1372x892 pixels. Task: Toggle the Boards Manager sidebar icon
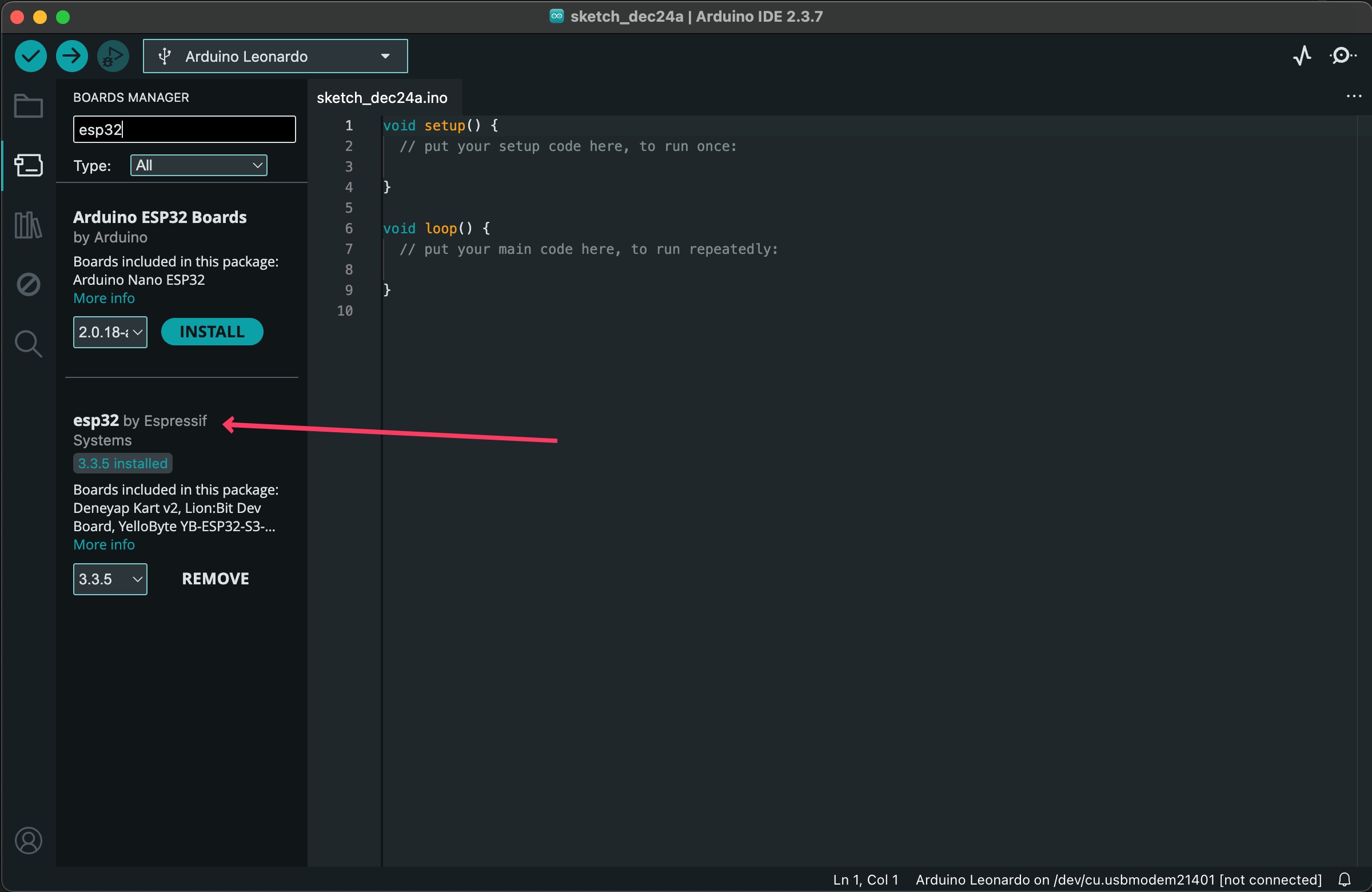(x=28, y=165)
